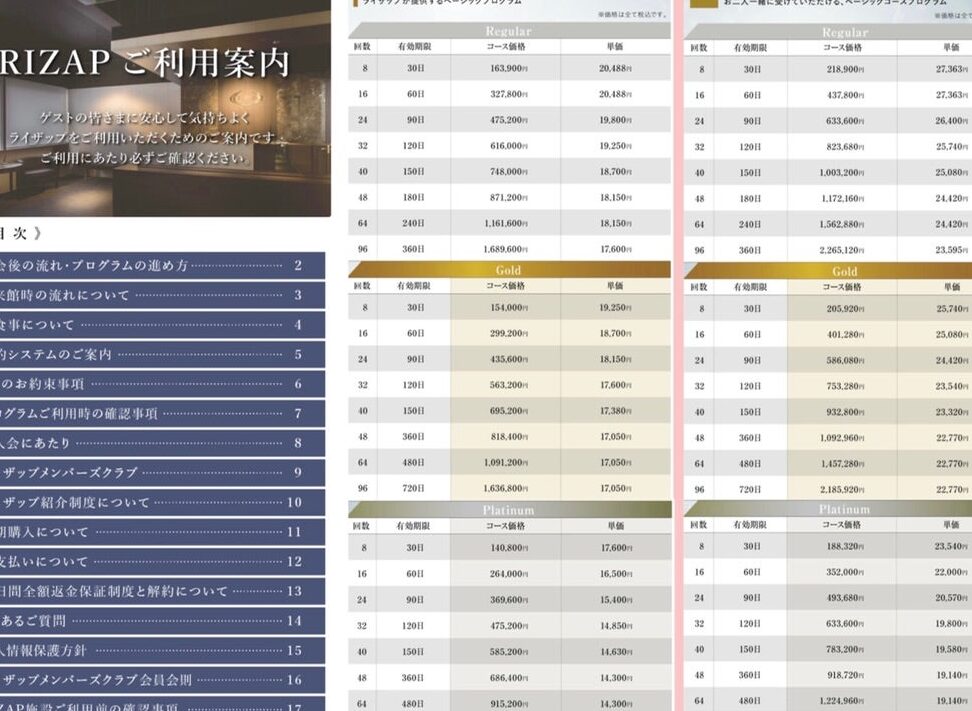Open contents entry あるご質問 page 14
This screenshot has height=711, width=972.
pos(162,620)
